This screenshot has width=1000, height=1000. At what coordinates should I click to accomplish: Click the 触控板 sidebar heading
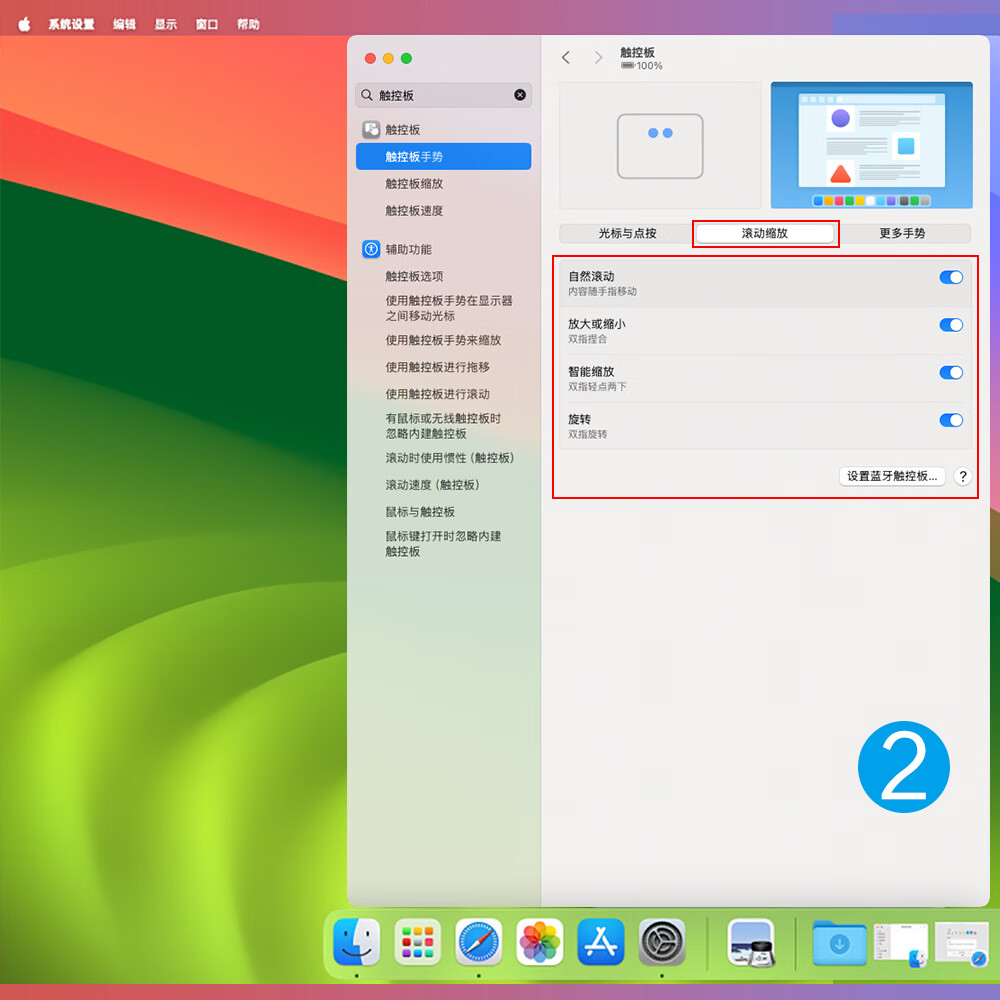click(402, 130)
